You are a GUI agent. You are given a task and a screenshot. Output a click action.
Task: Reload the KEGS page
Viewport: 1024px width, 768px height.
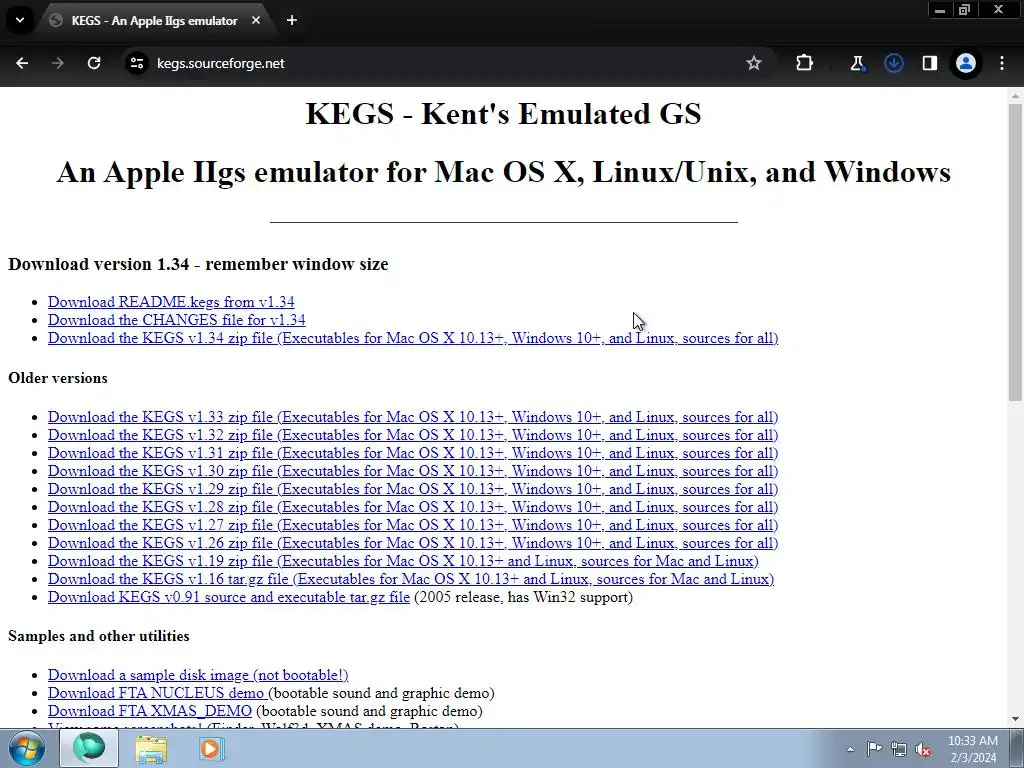pyautogui.click(x=94, y=63)
